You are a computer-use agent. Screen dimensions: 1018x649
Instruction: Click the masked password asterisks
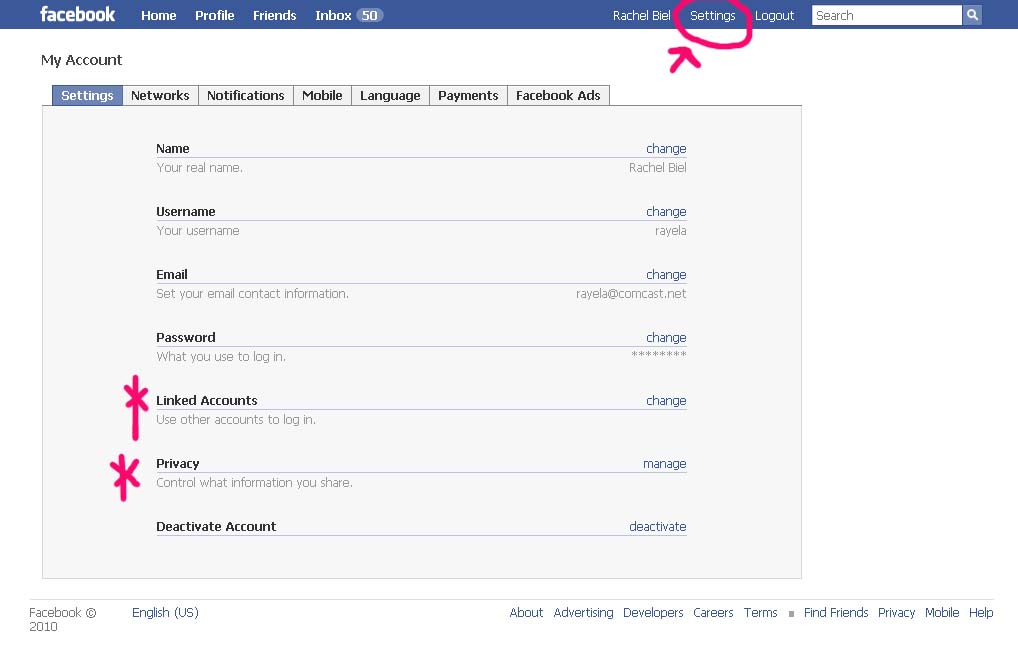click(x=659, y=354)
